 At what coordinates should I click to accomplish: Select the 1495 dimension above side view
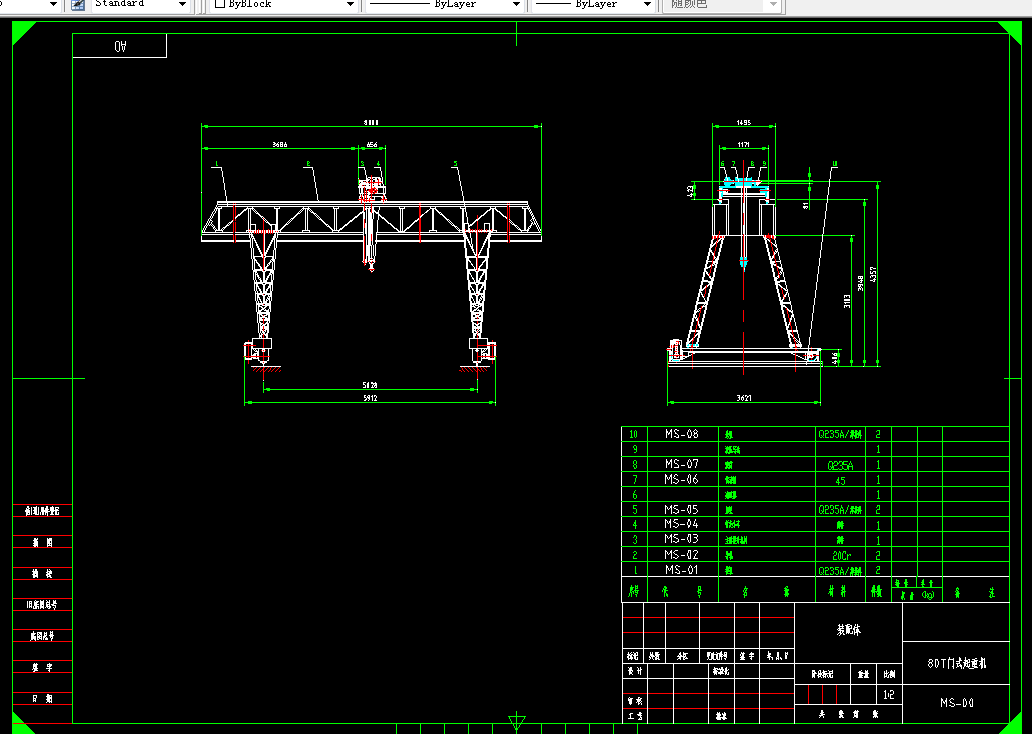pyautogui.click(x=744, y=122)
